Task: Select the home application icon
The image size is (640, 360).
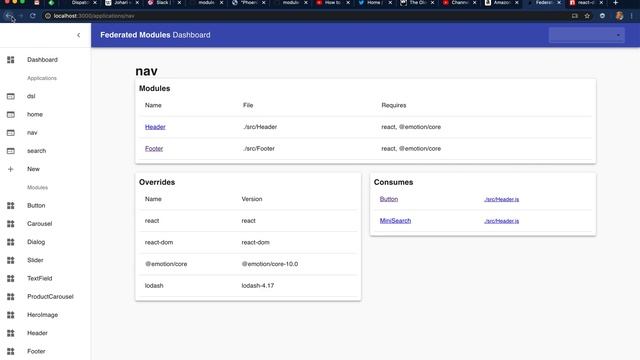Action: 11,115
